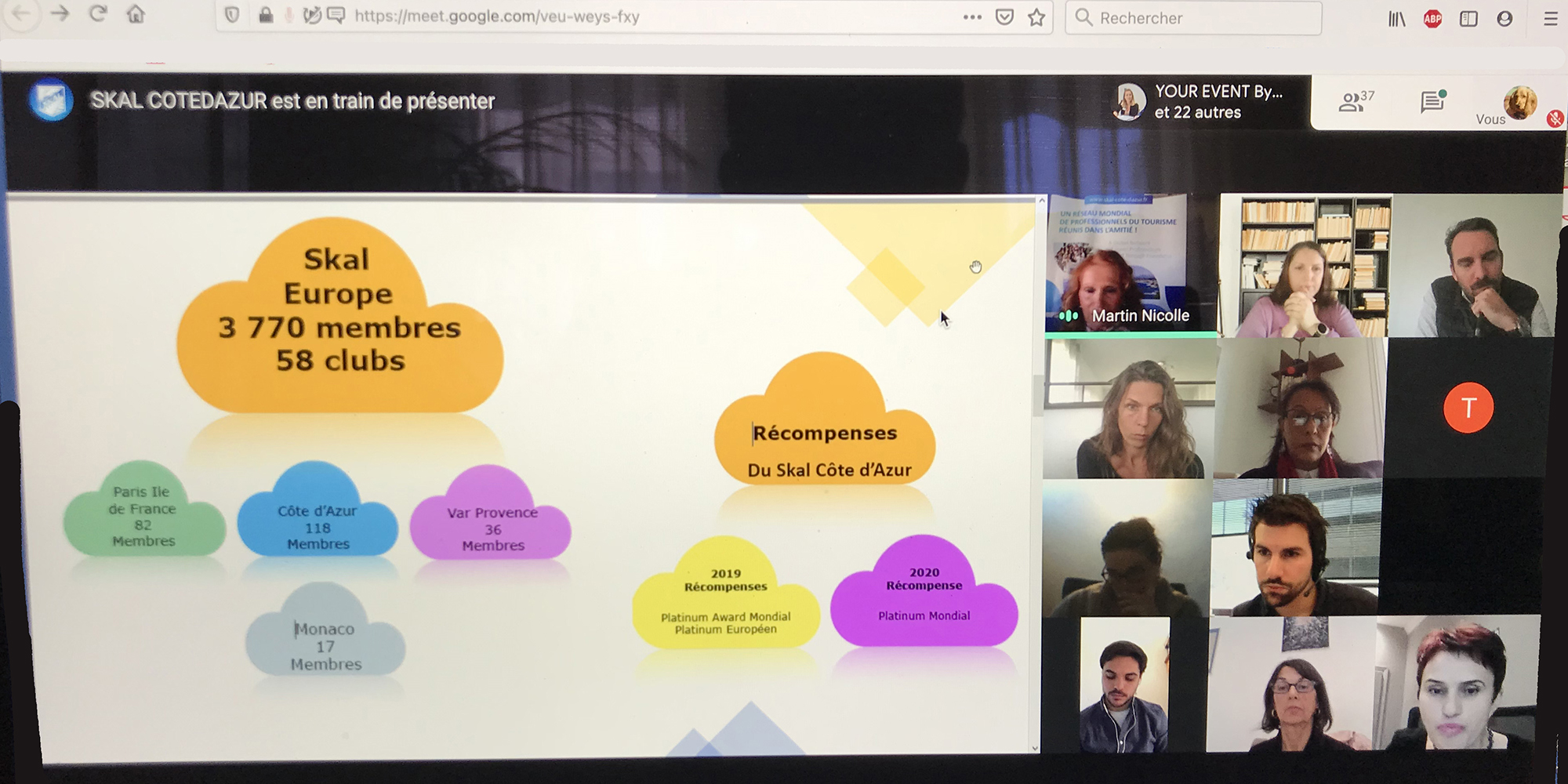Click the red muted-microphone badge
Screen dimensions: 1568x784
1555,118
